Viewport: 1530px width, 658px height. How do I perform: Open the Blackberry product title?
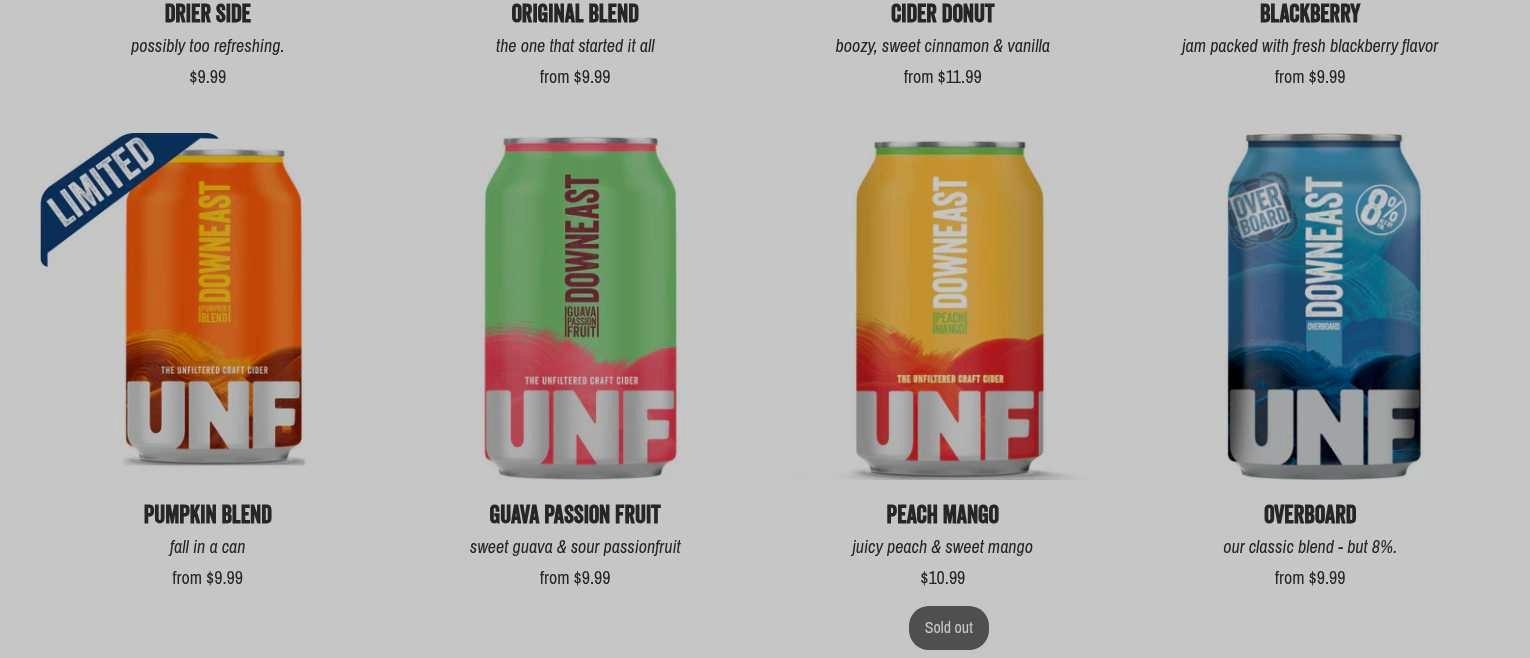(x=1310, y=14)
